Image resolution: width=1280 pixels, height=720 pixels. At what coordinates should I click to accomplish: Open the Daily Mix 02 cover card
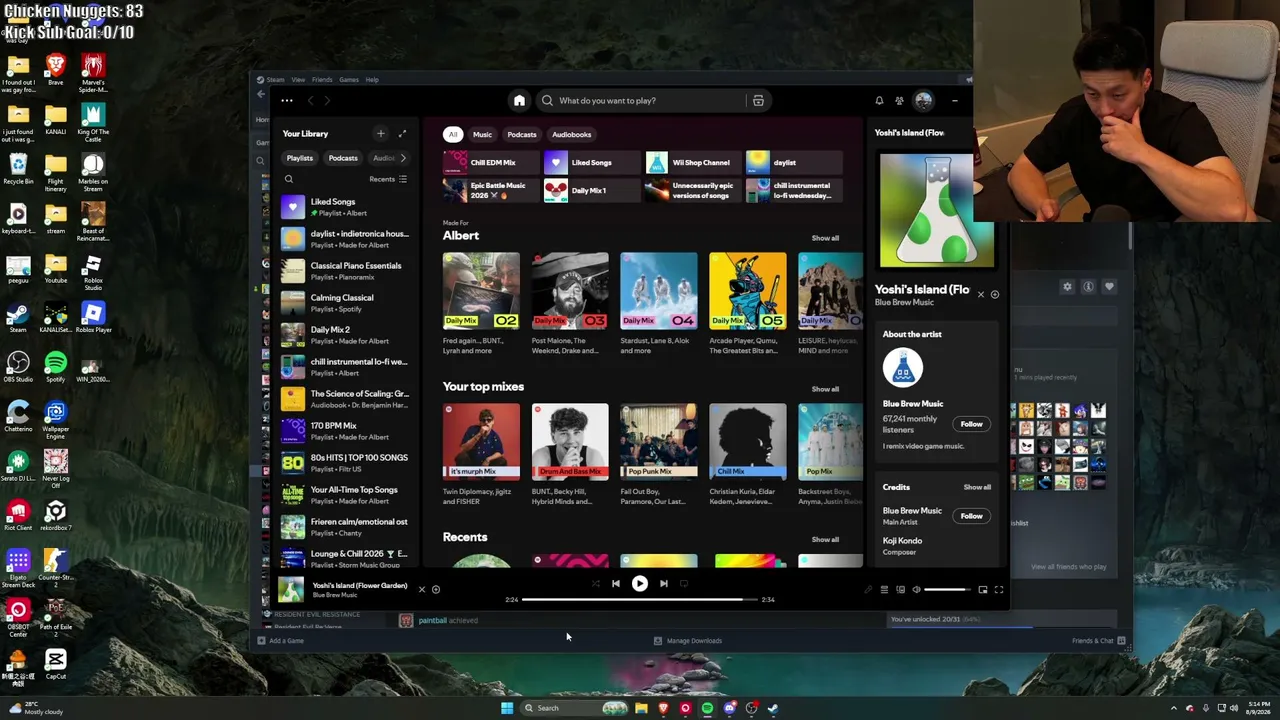481,291
